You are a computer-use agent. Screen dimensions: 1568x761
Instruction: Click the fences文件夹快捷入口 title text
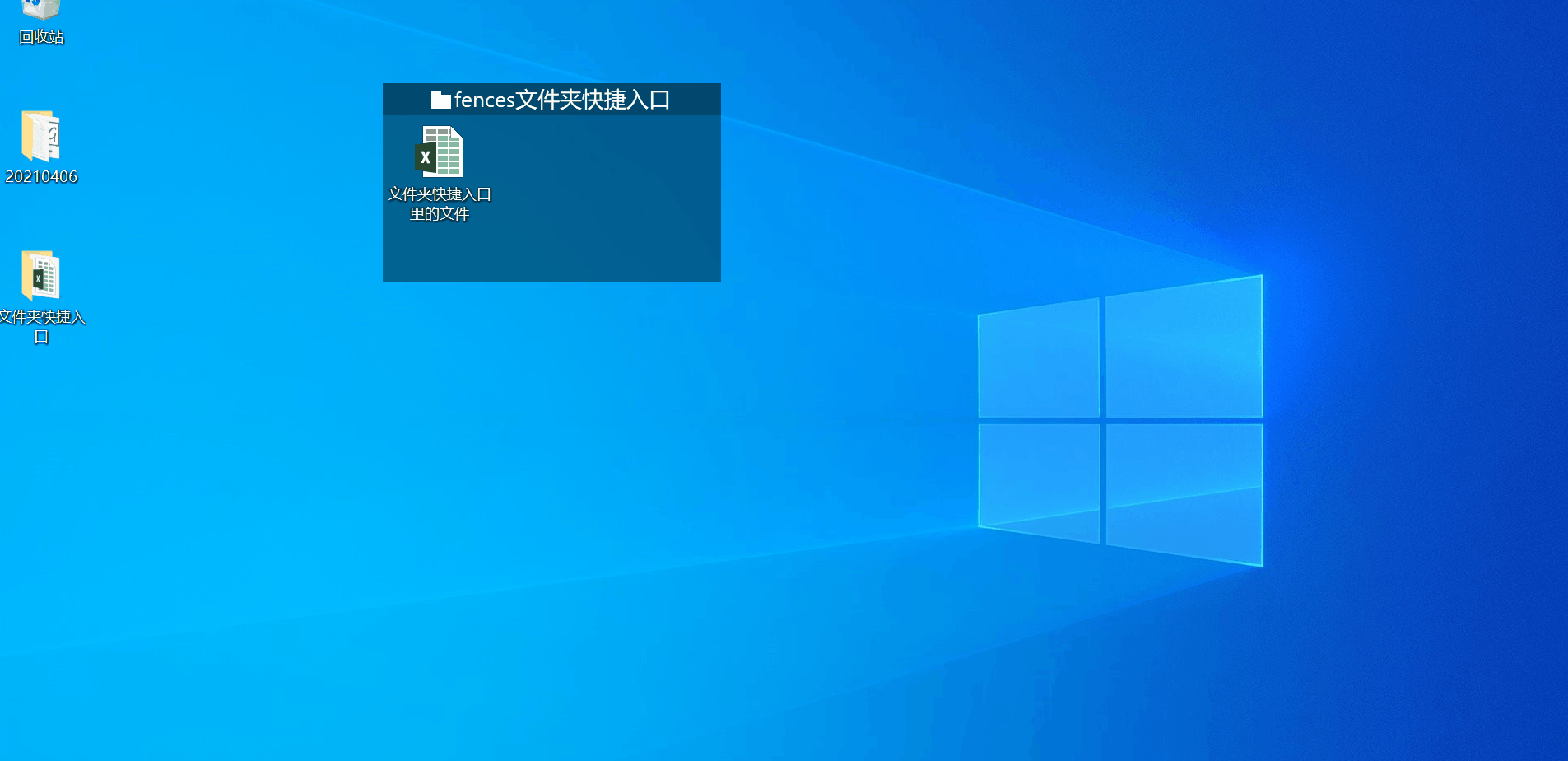562,100
